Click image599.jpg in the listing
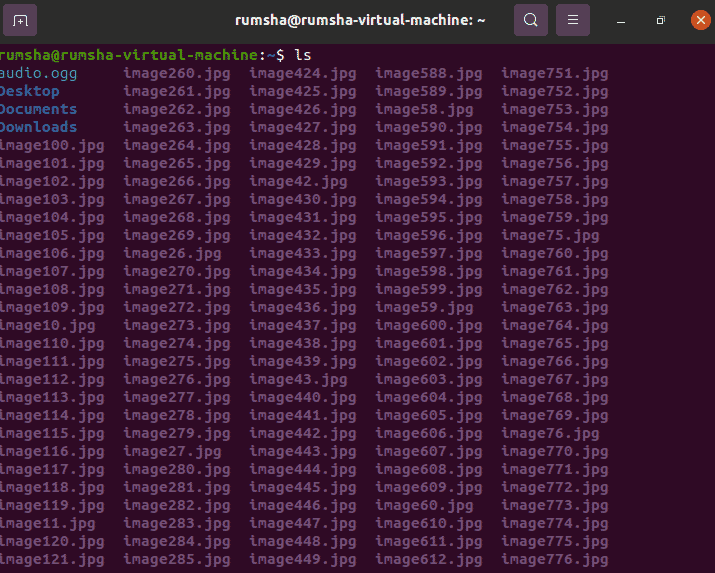This screenshot has height=573, width=715. 429,290
